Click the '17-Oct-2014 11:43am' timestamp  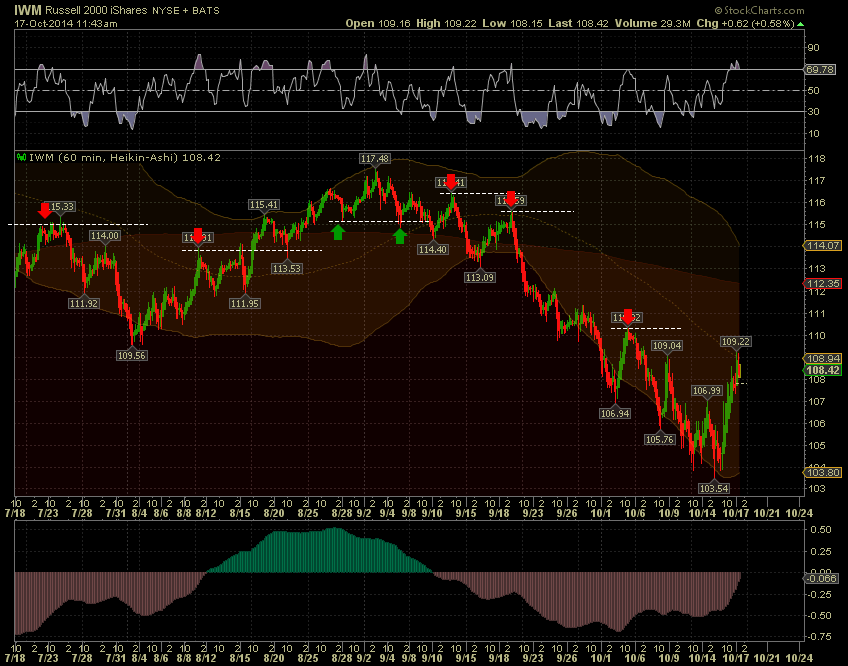coord(65,24)
